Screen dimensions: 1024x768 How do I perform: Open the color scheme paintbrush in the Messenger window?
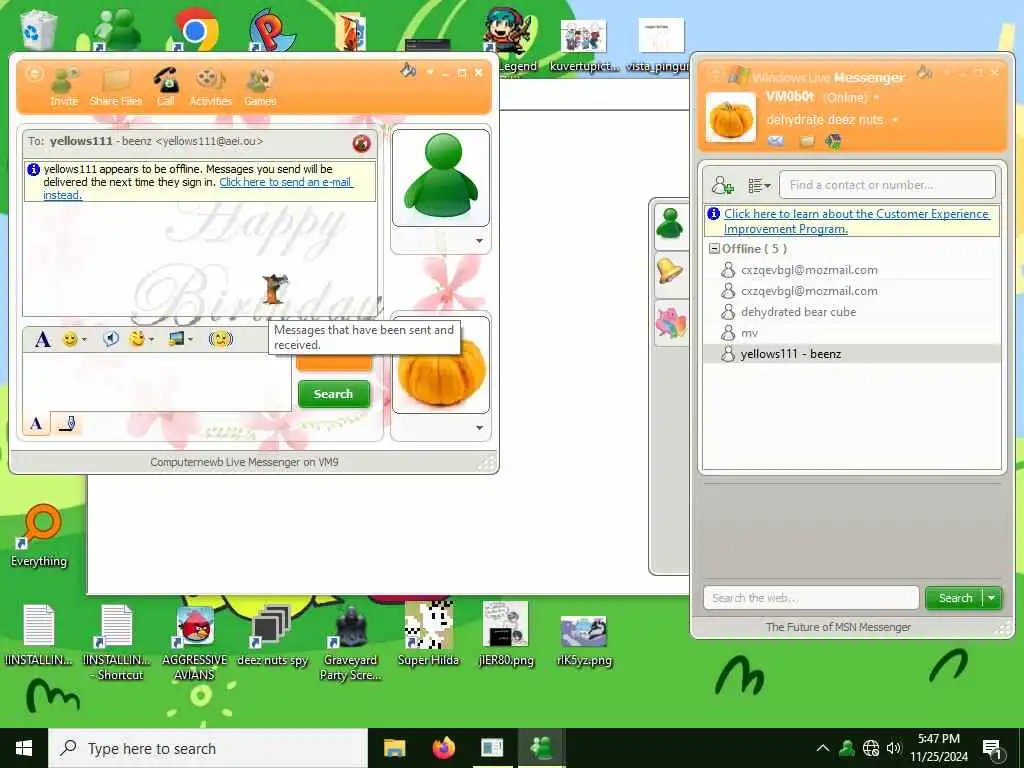924,72
